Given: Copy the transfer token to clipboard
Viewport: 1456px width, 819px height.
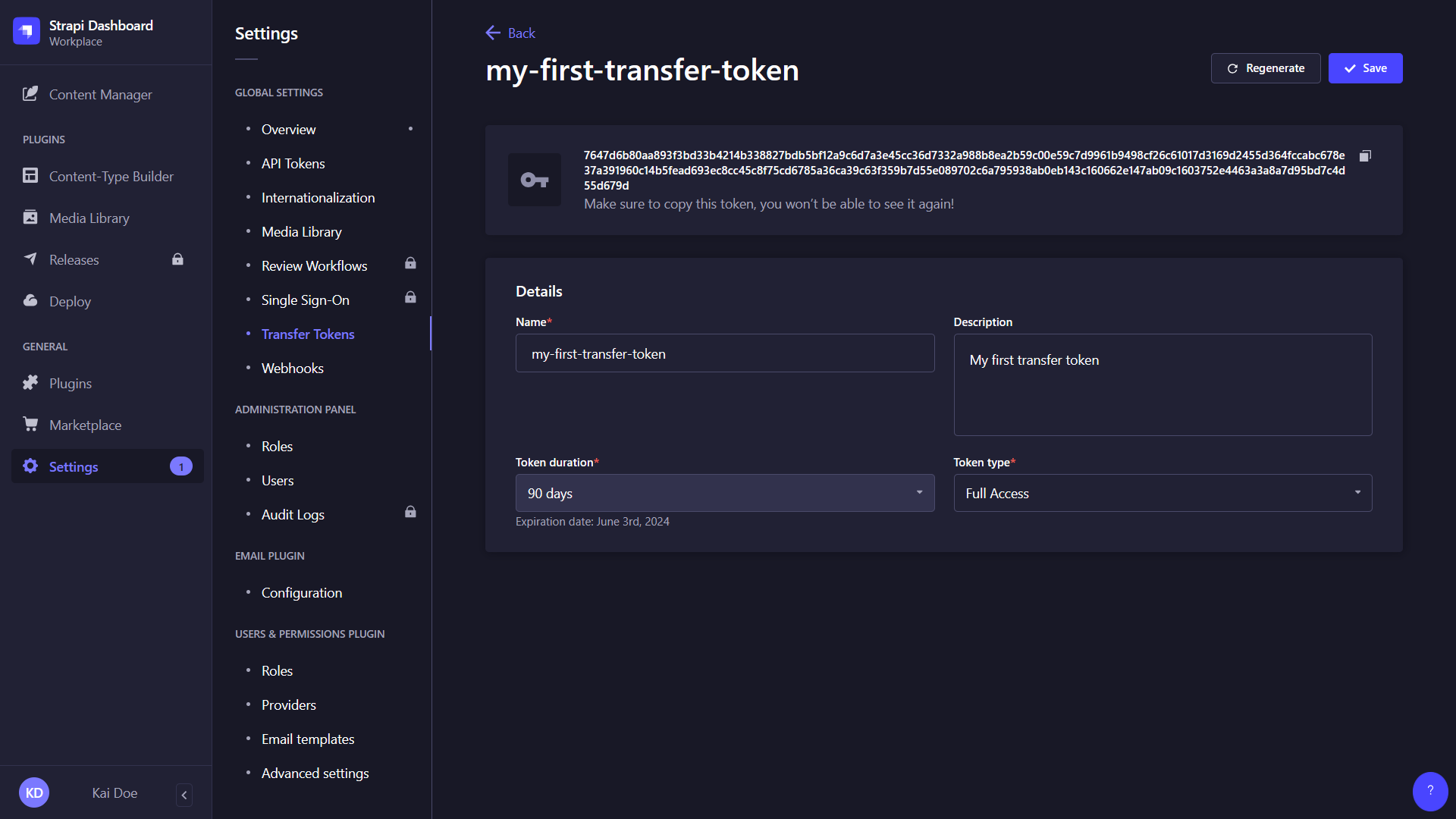Looking at the screenshot, I should (1365, 155).
